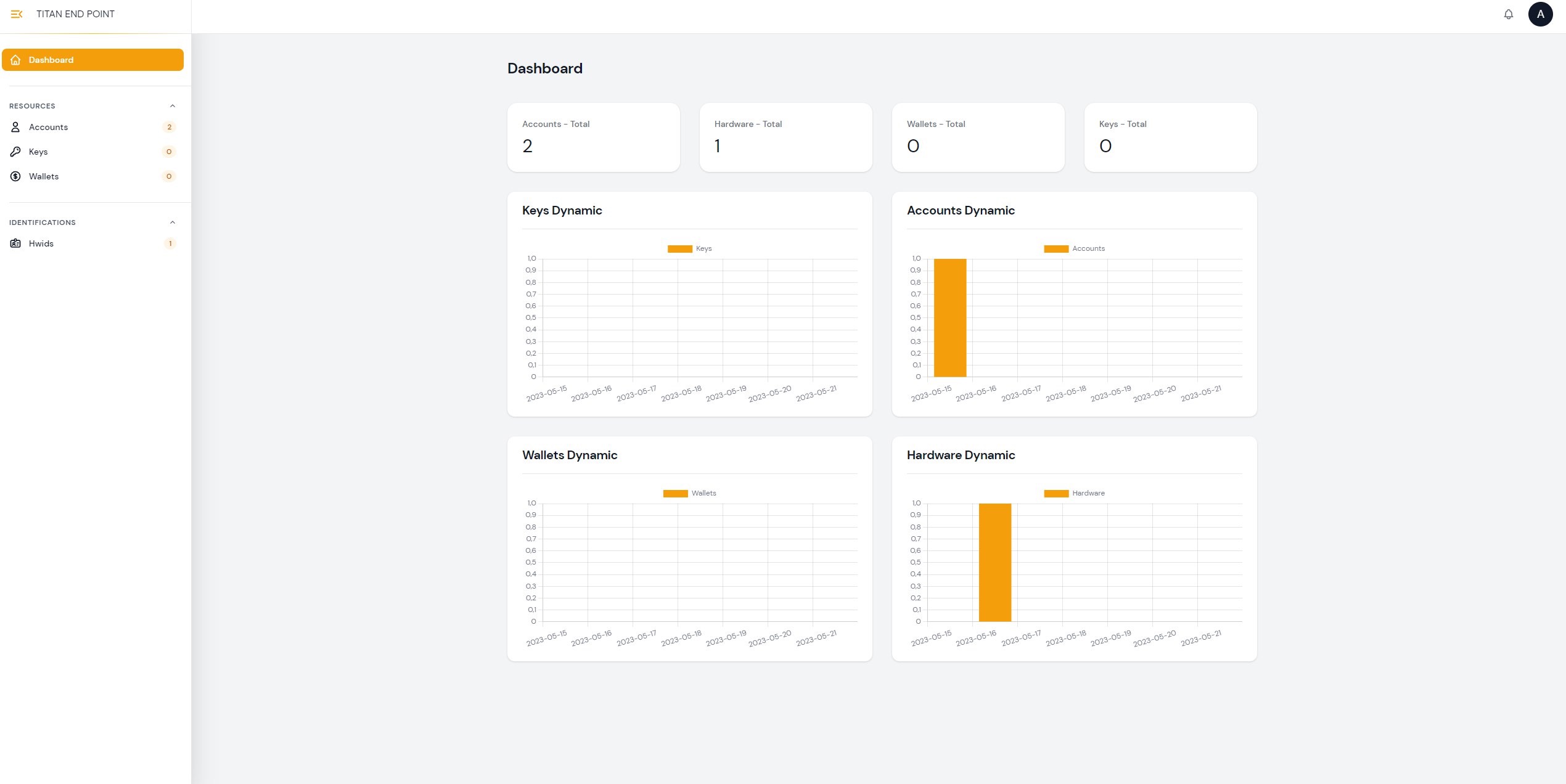Toggle the Hardware legend series in chart
The image size is (1566, 784).
tap(1088, 493)
